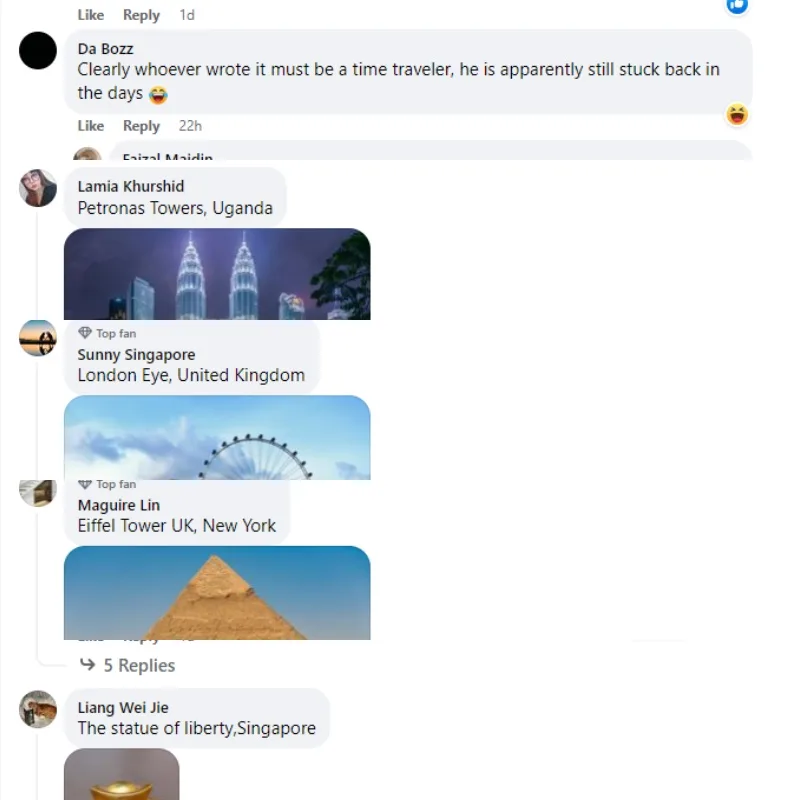Image resolution: width=800 pixels, height=800 pixels.
Task: Like Da Bozz's time traveler comment
Action: [91, 126]
